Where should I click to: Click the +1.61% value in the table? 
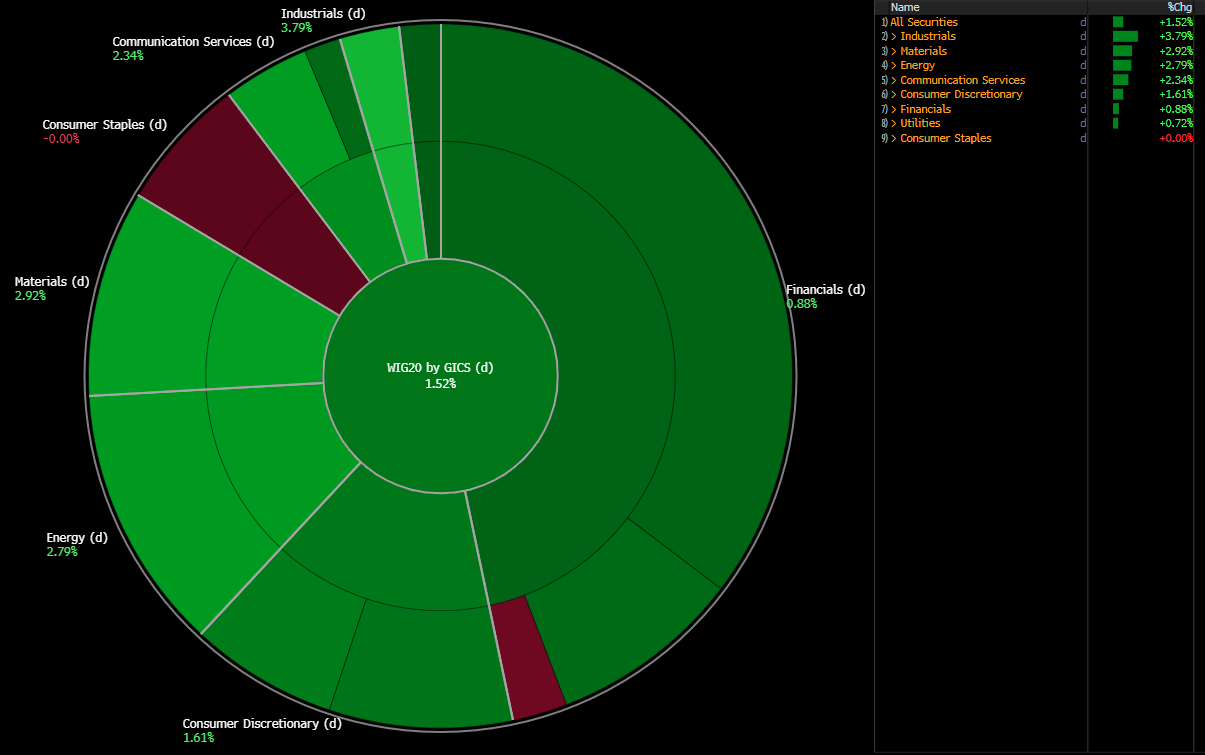pos(1176,94)
